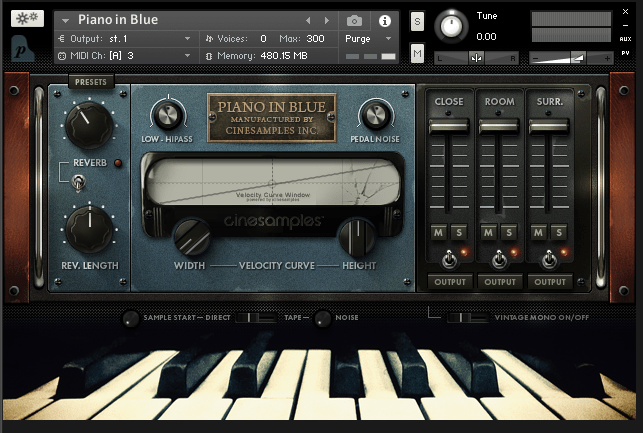Toggle the Reverb switch

pyautogui.click(x=78, y=182)
